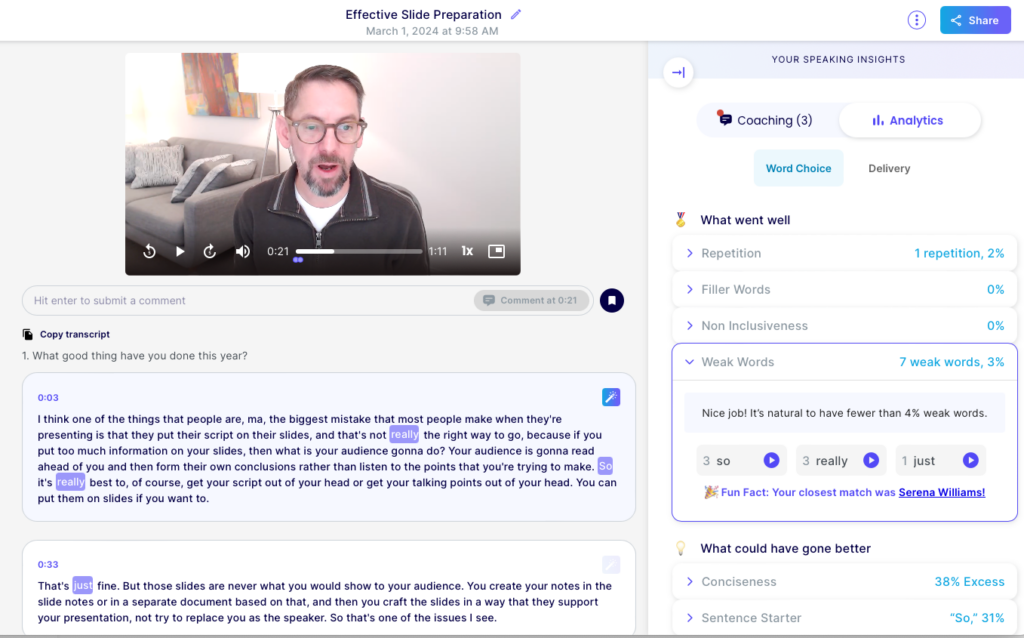
Task: Click the highlighted word 'just' in transcript
Action: pyautogui.click(x=82, y=585)
